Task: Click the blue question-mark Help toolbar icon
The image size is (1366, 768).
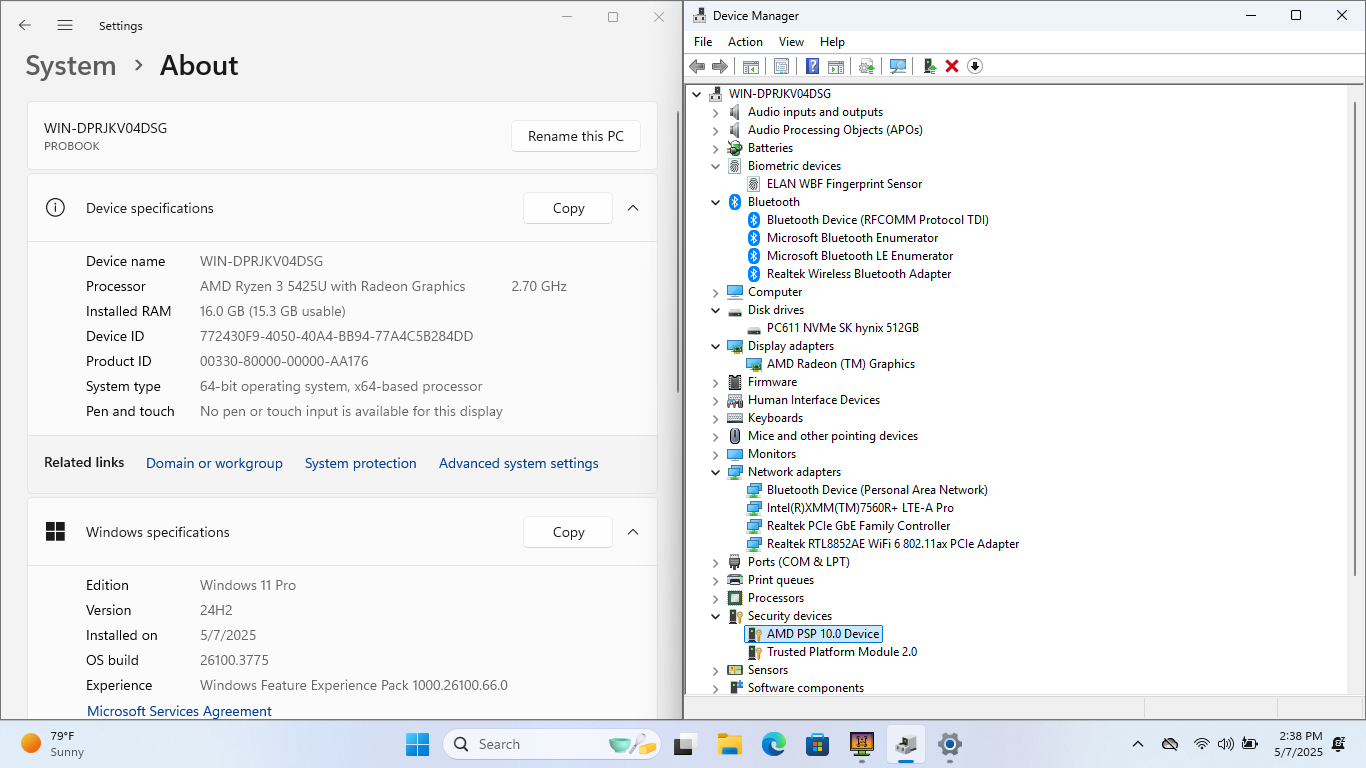Action: [812, 66]
